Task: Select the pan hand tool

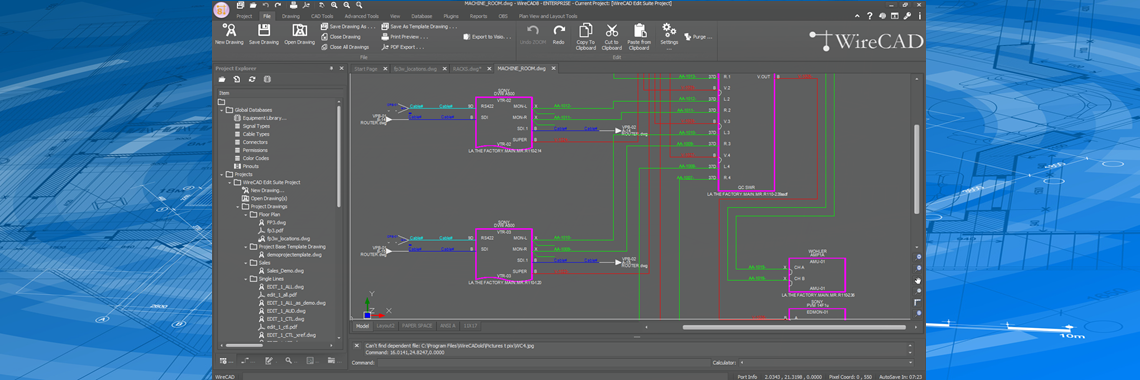Action: (x=917, y=279)
